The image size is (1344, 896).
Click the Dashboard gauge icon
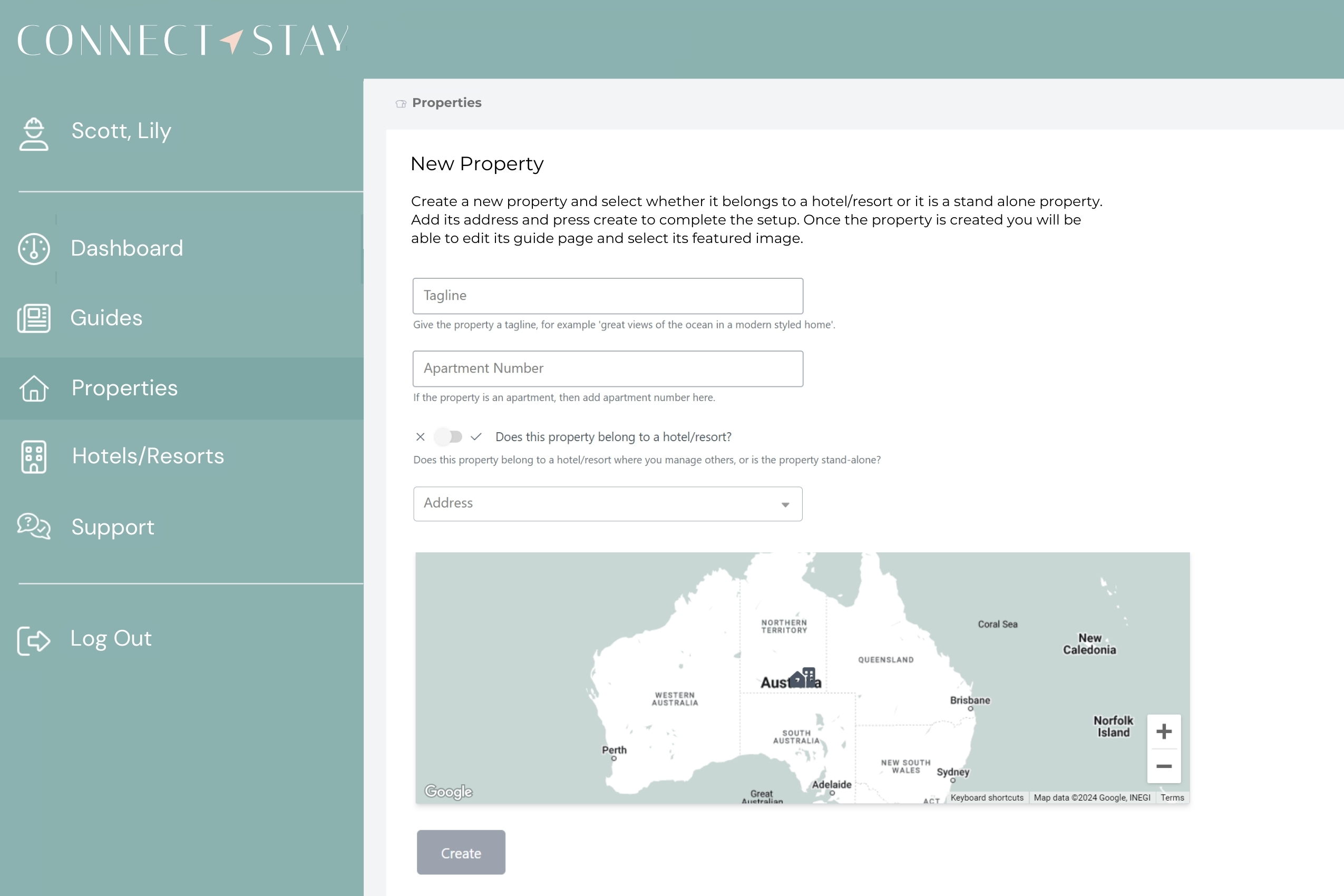pos(34,249)
